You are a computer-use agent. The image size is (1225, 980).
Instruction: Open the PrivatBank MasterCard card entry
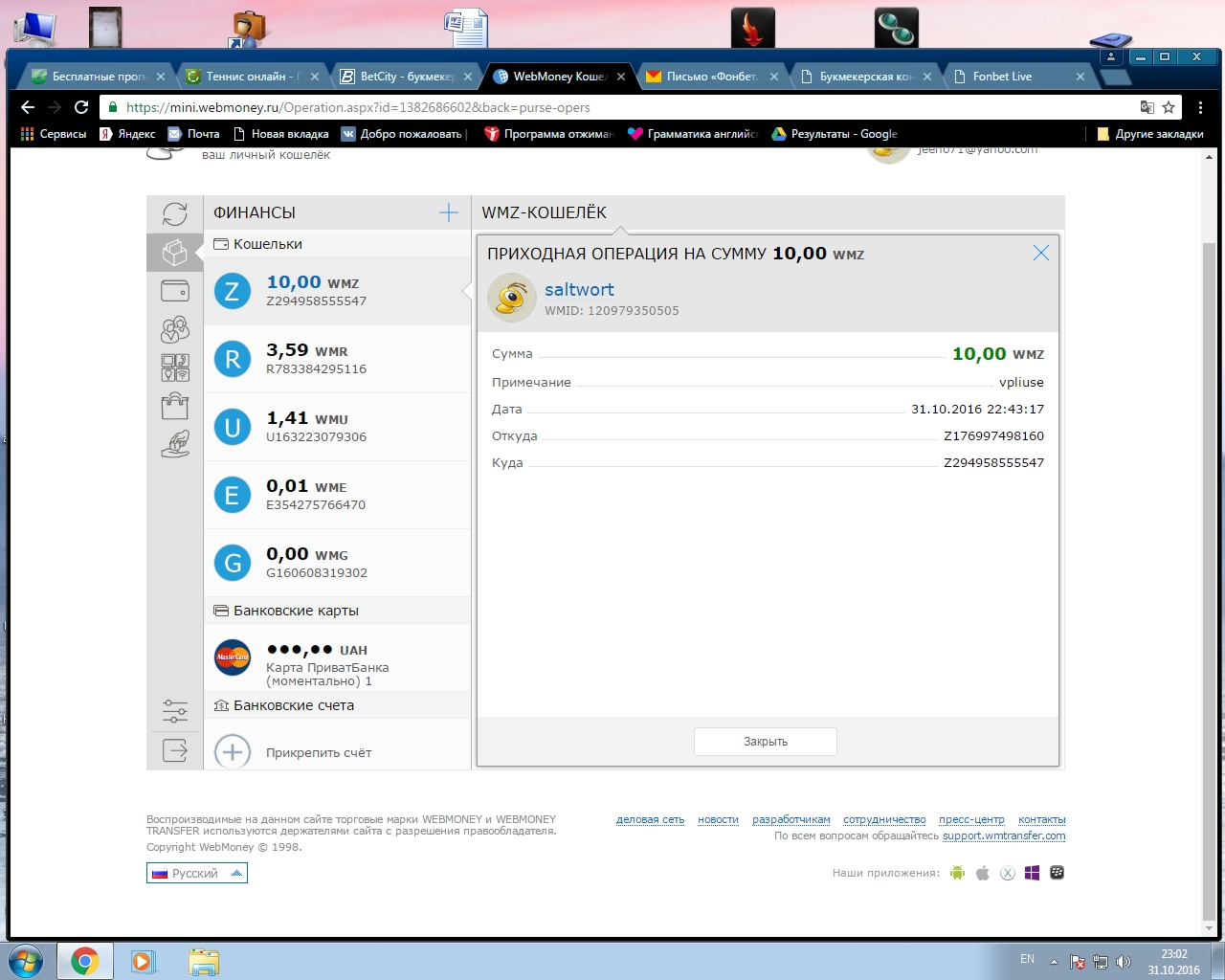point(338,657)
